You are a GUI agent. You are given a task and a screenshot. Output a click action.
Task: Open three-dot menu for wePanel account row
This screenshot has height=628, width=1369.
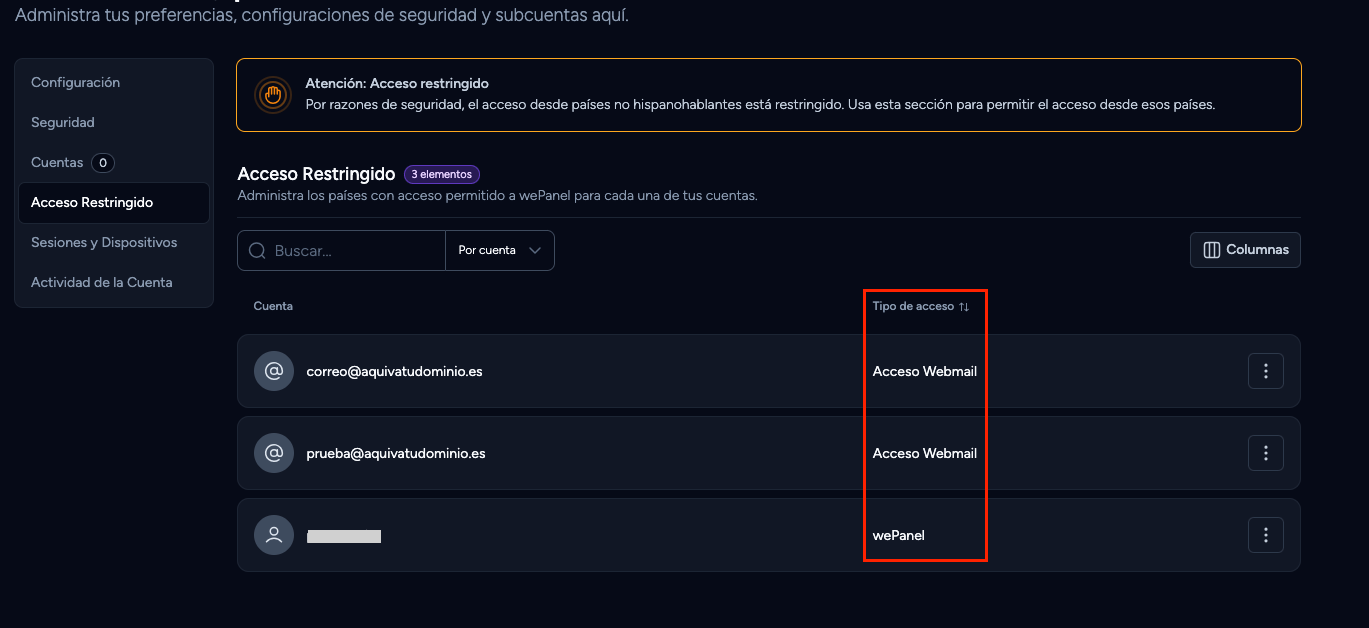coord(1265,535)
